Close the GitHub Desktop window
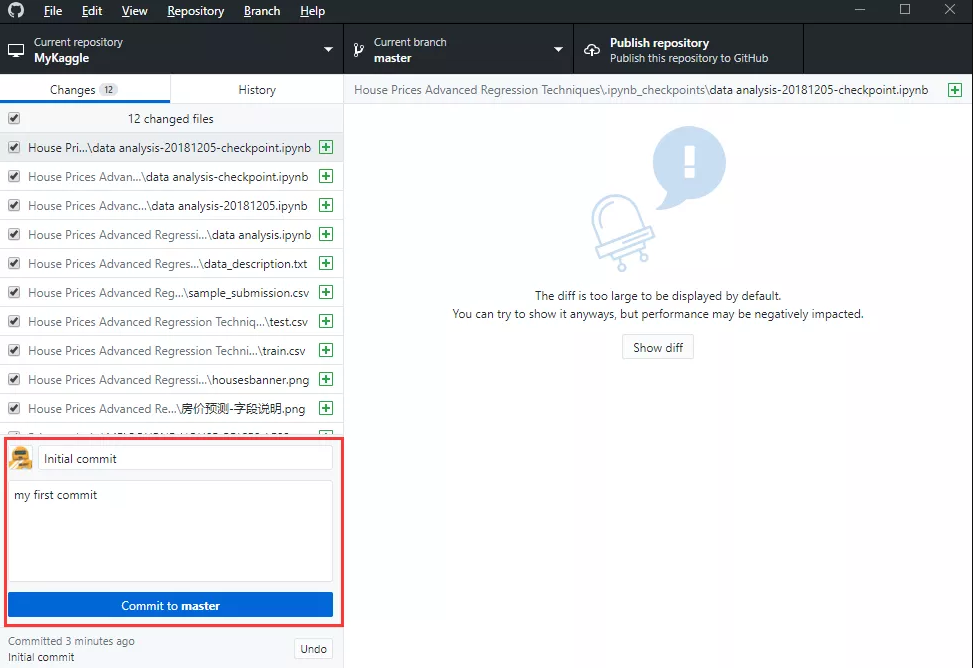 click(950, 9)
